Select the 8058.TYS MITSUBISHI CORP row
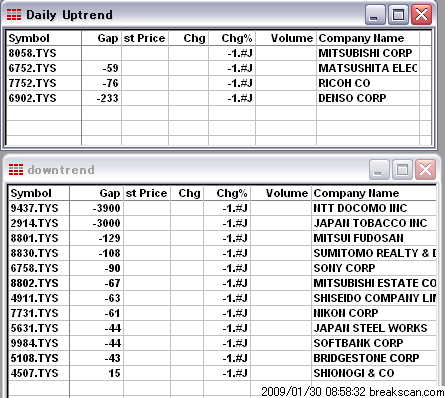The image size is (445, 398). (219, 53)
